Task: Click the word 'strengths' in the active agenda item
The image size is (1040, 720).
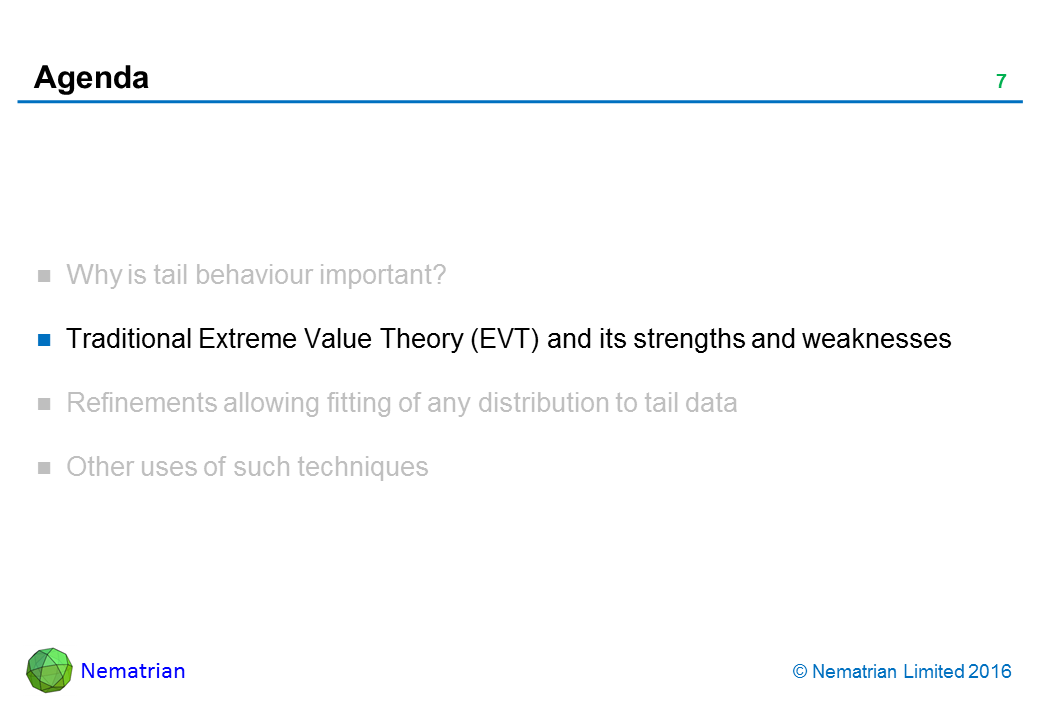Action: (686, 339)
